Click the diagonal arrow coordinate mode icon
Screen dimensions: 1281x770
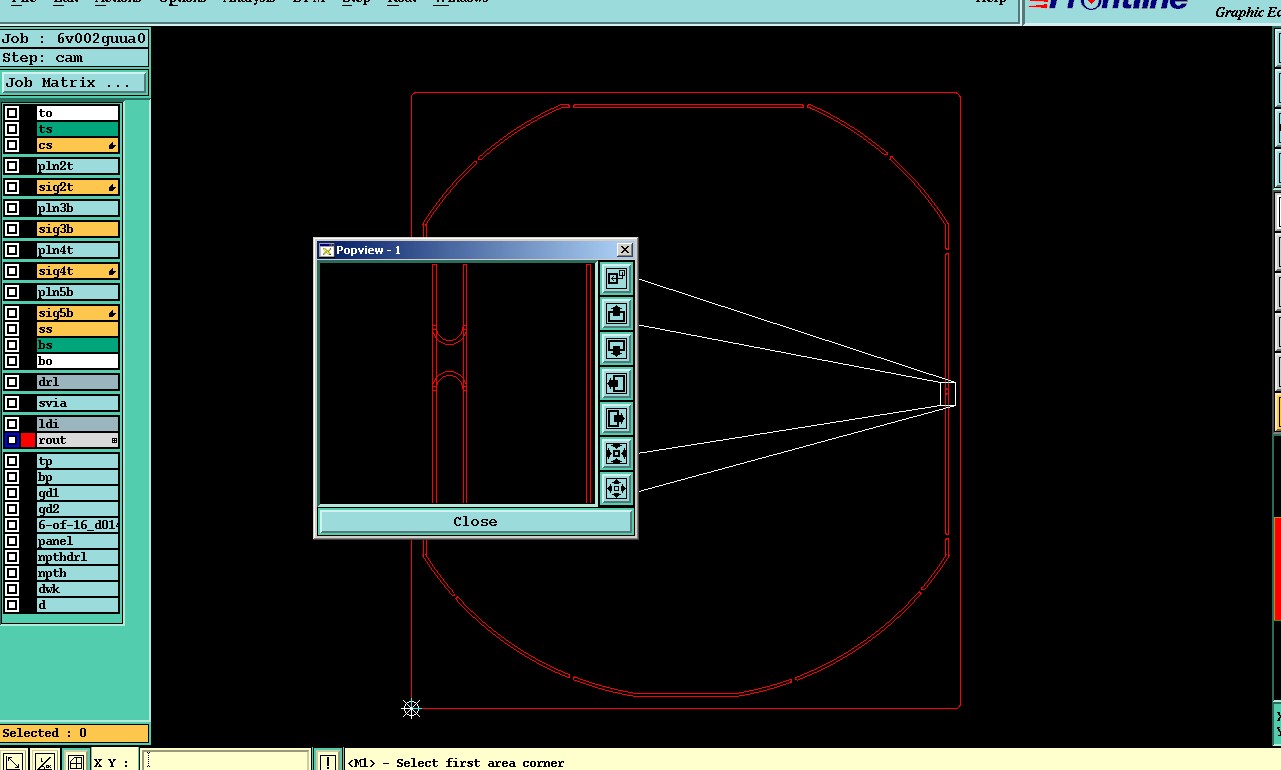(13, 761)
